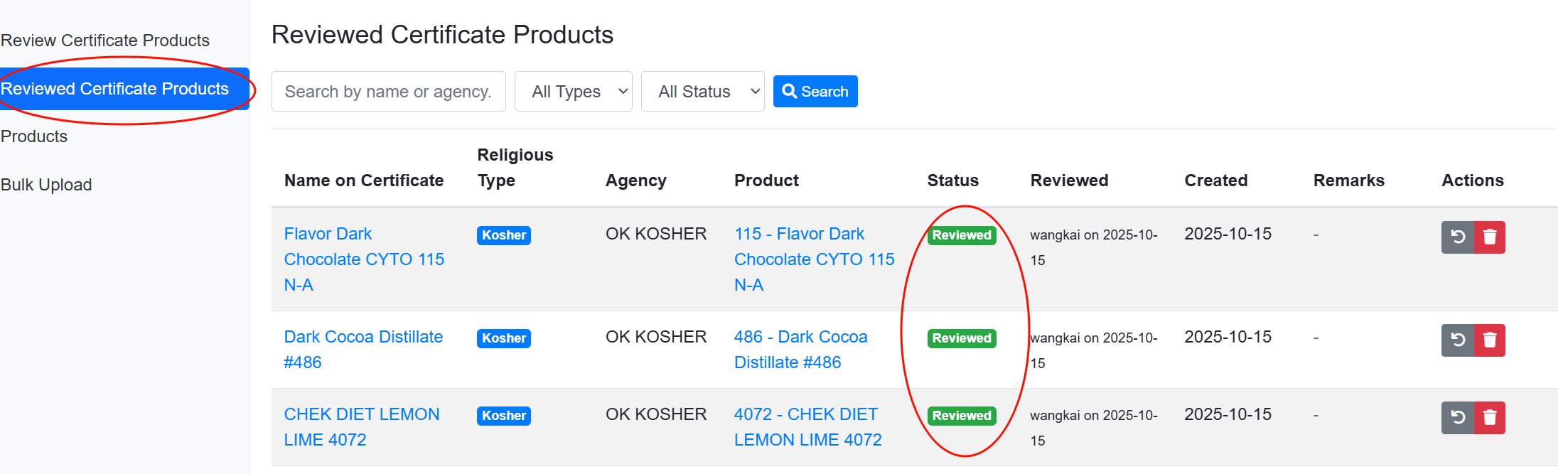
Task: Click the Reviewed status badge for CHEK DIET row
Action: click(x=962, y=416)
